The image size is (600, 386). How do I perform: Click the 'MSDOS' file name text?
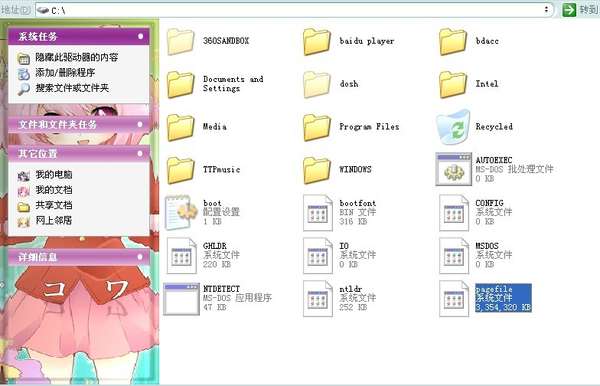[487, 246]
